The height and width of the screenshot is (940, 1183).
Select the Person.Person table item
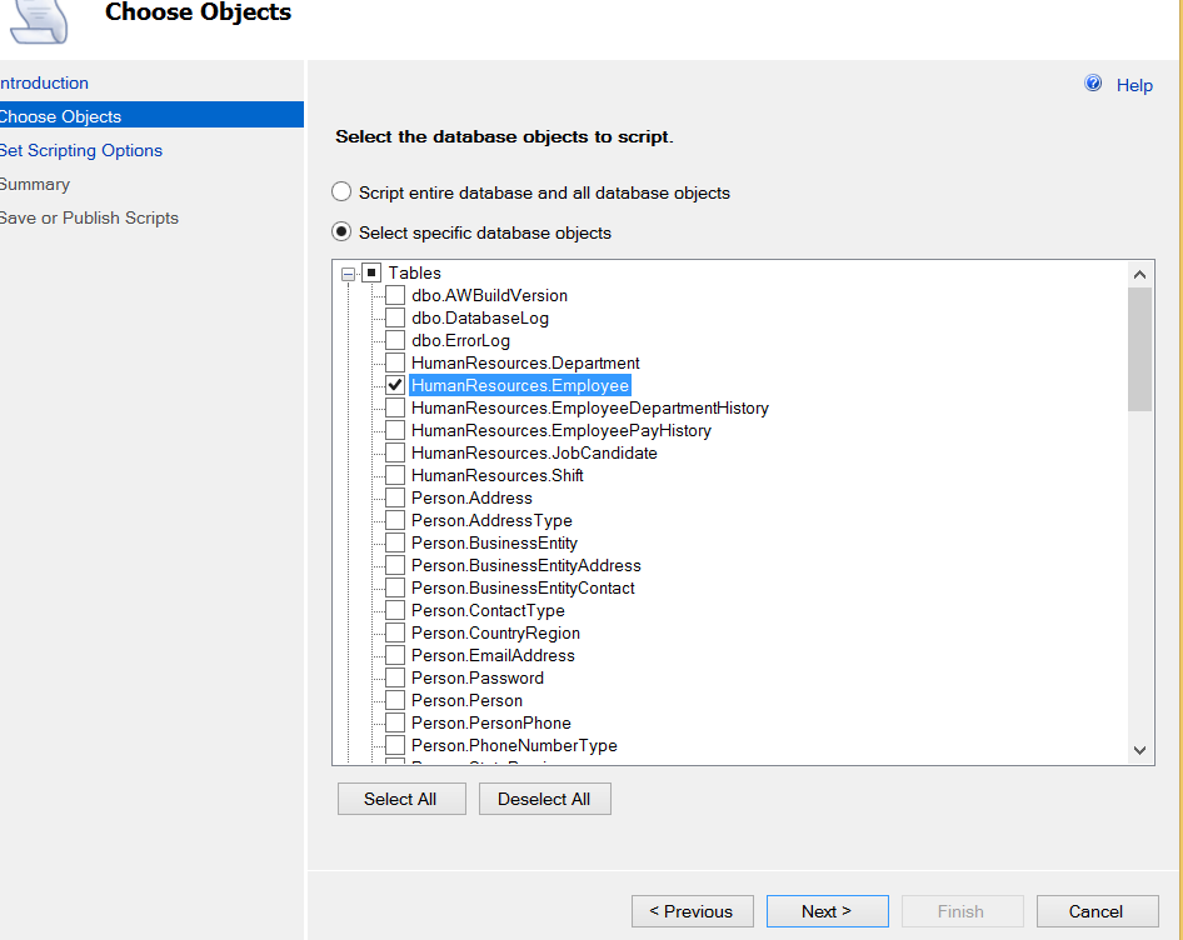(x=467, y=700)
